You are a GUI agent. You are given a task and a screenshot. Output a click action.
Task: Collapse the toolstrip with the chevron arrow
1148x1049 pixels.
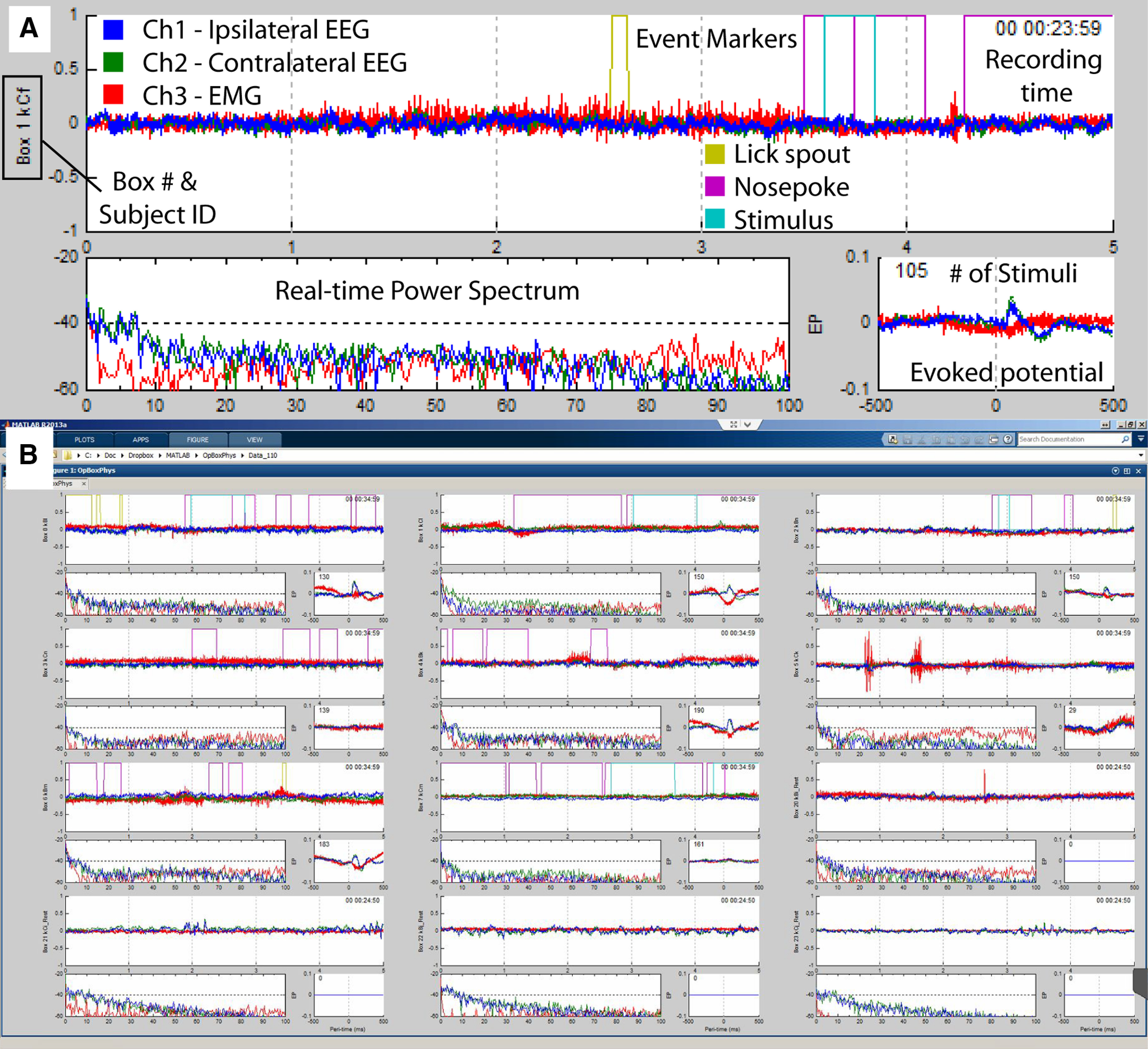(748, 424)
